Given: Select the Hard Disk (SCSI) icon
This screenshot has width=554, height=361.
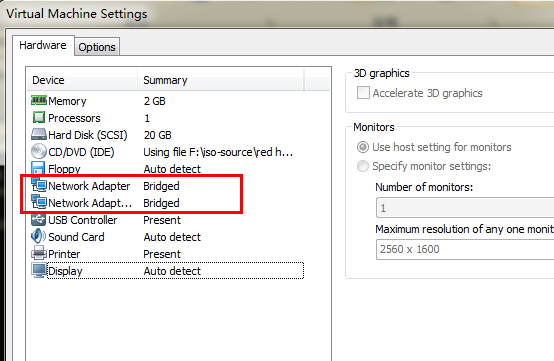Looking at the screenshot, I should [x=39, y=135].
